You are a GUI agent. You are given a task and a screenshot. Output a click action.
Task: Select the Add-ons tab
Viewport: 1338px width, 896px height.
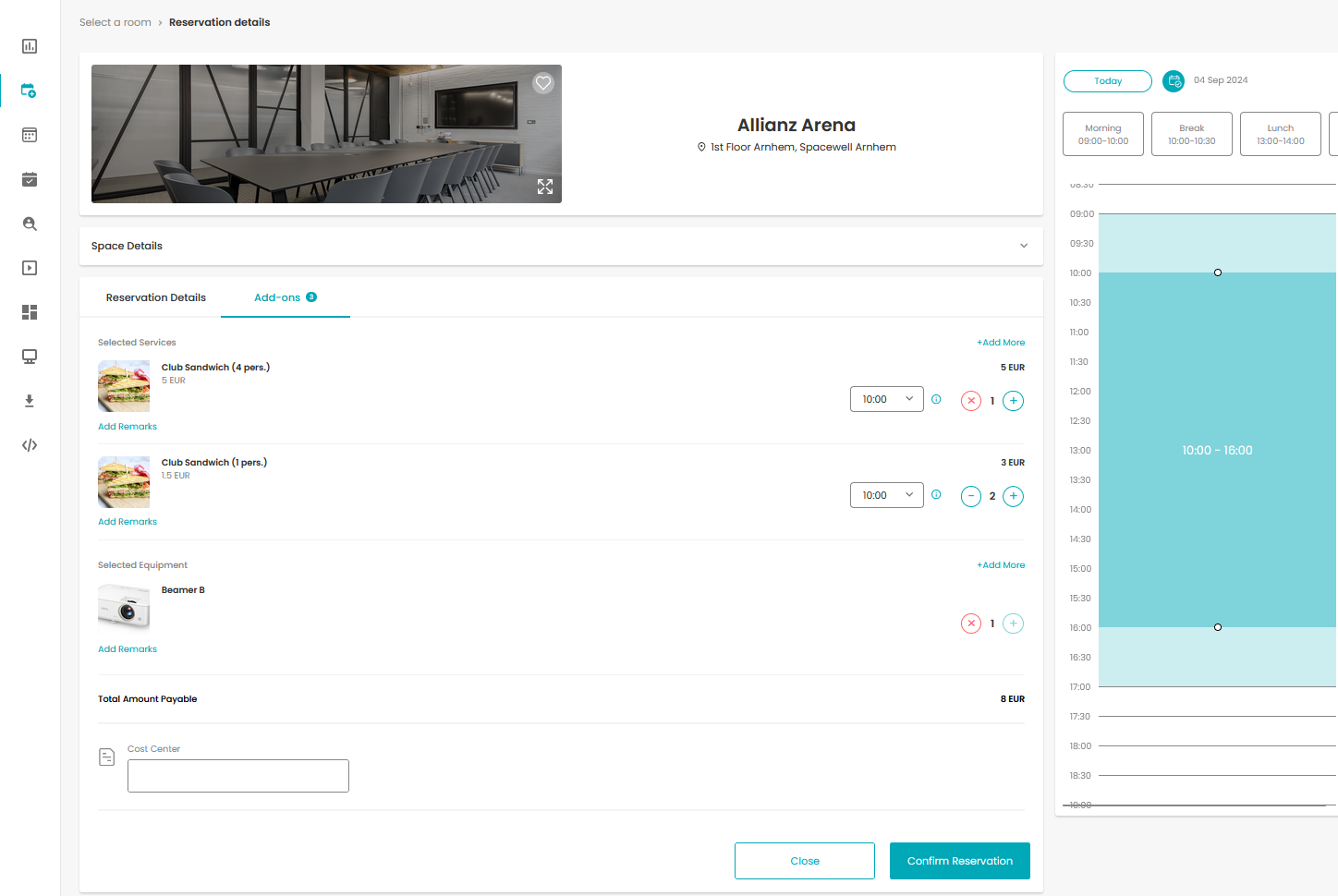(x=286, y=297)
